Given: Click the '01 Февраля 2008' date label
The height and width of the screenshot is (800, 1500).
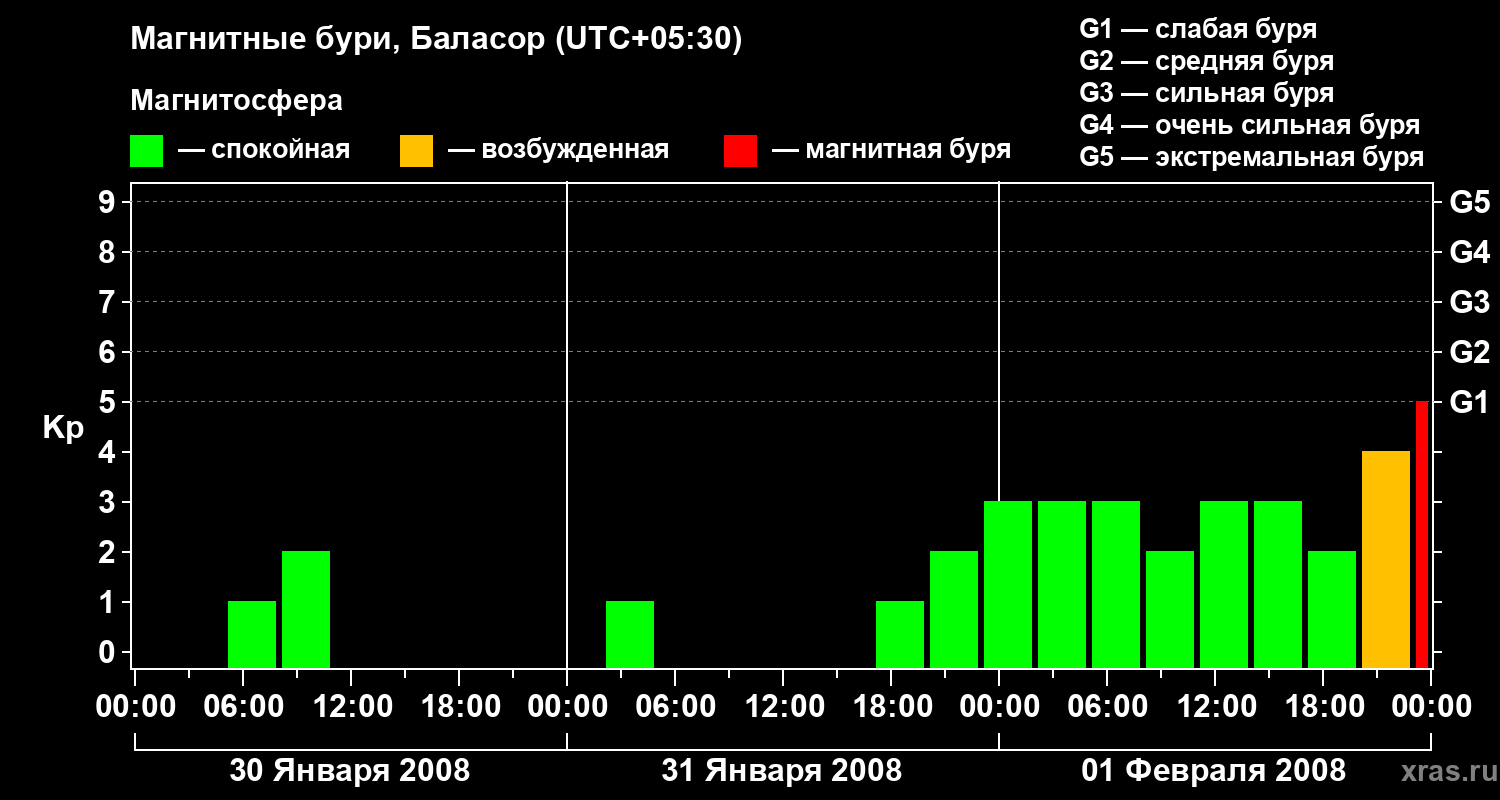Looking at the screenshot, I should point(1214,771).
